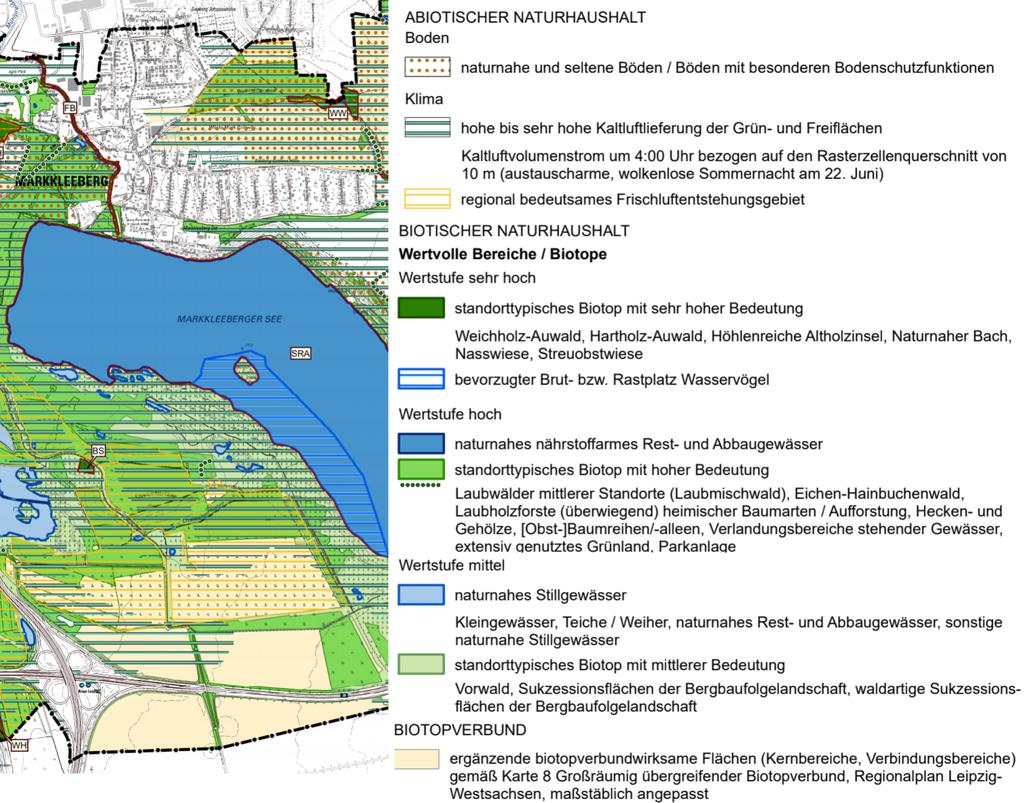Click the 'Wertstufe sehr hoch' label
This screenshot has width=1028, height=803.
467,278
